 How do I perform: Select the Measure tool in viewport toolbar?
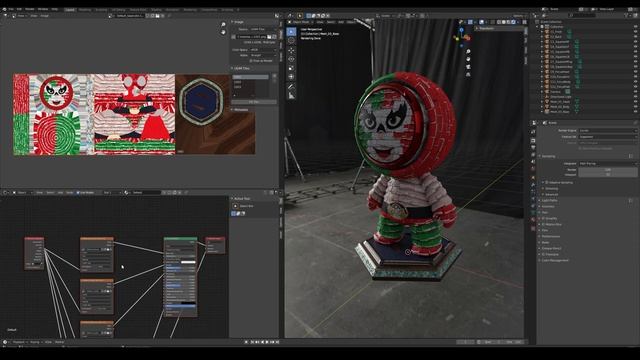pos(291,96)
